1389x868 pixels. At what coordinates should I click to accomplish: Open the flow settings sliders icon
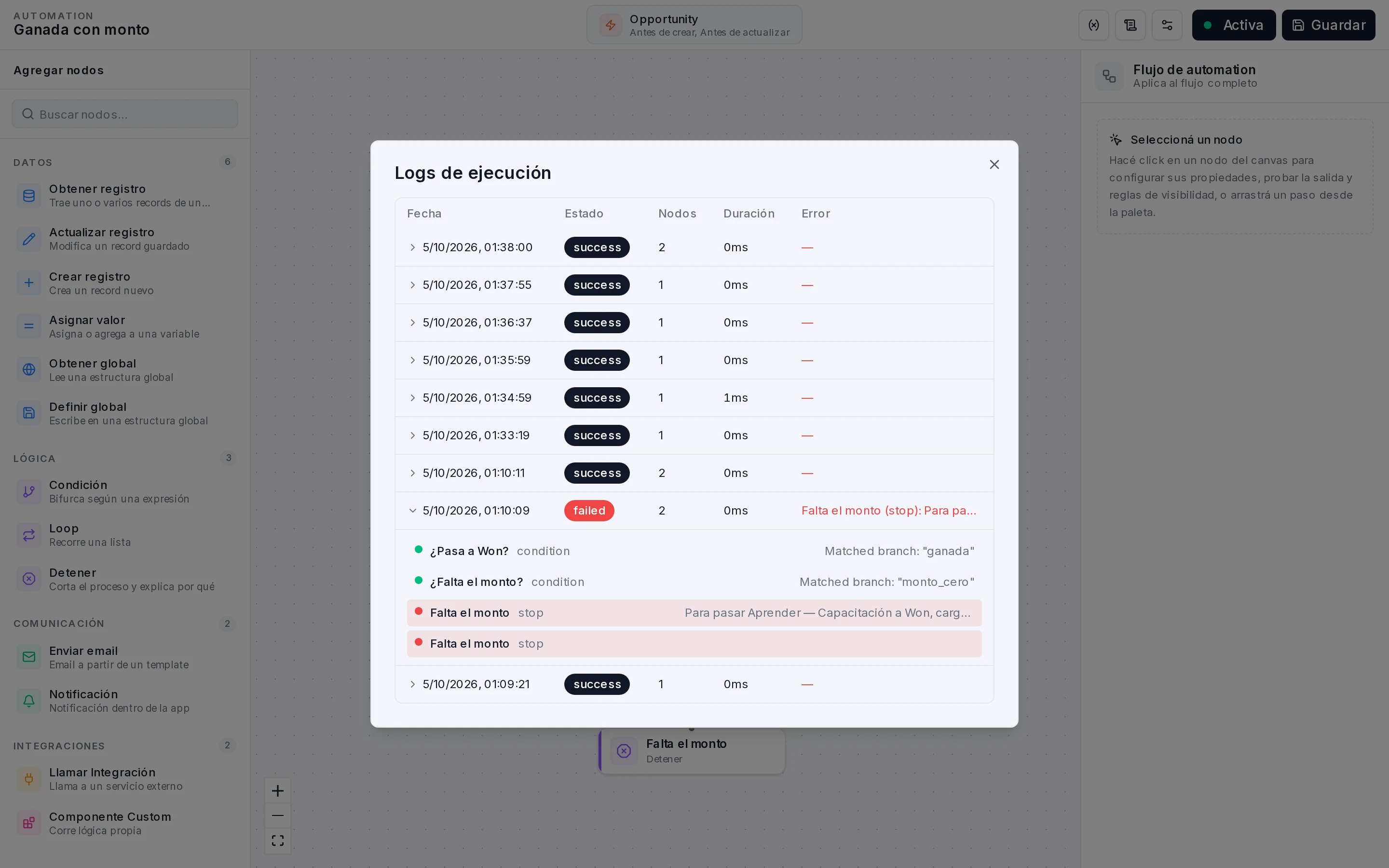point(1167,25)
